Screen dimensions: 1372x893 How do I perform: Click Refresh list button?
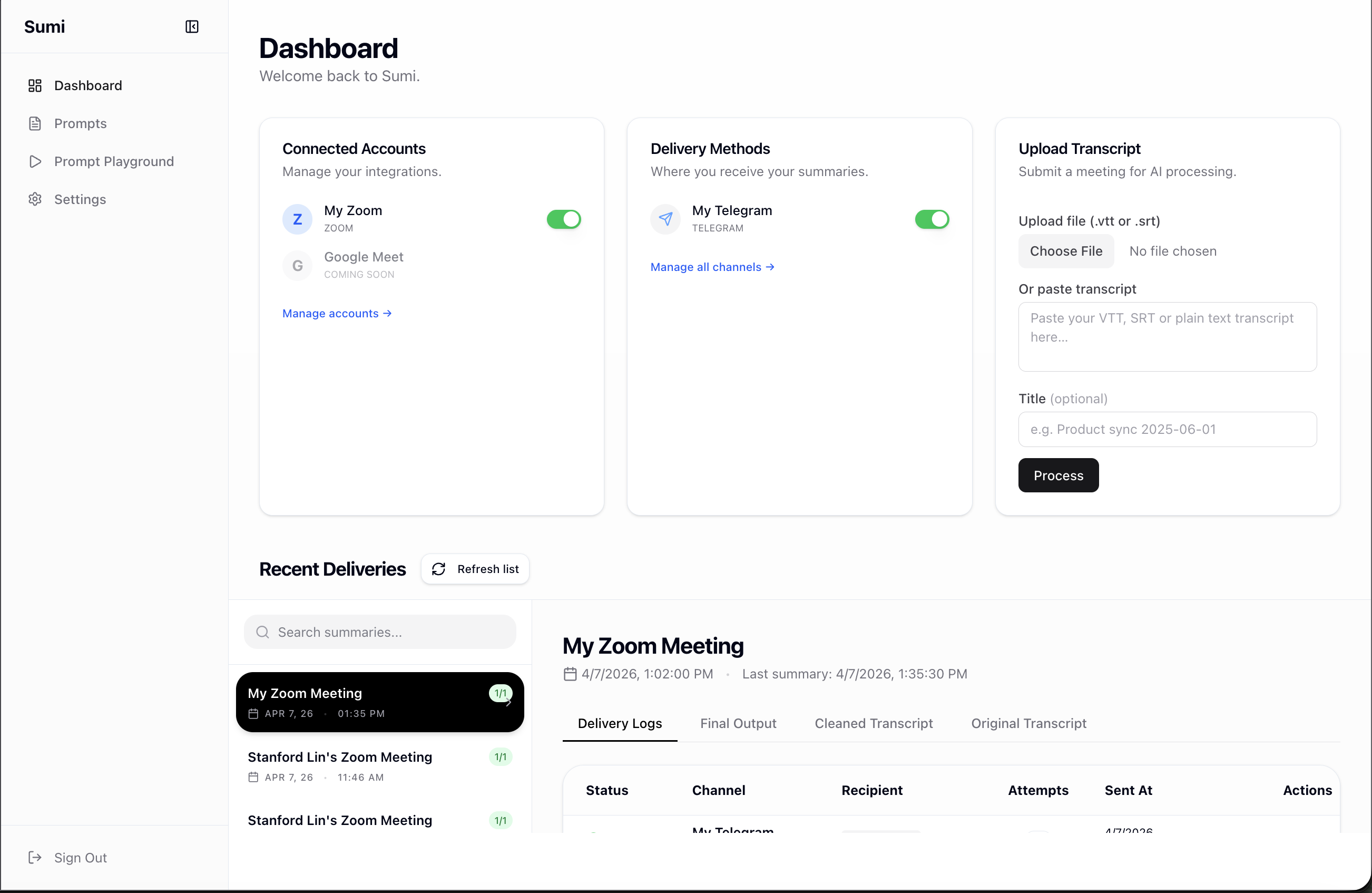coord(475,569)
